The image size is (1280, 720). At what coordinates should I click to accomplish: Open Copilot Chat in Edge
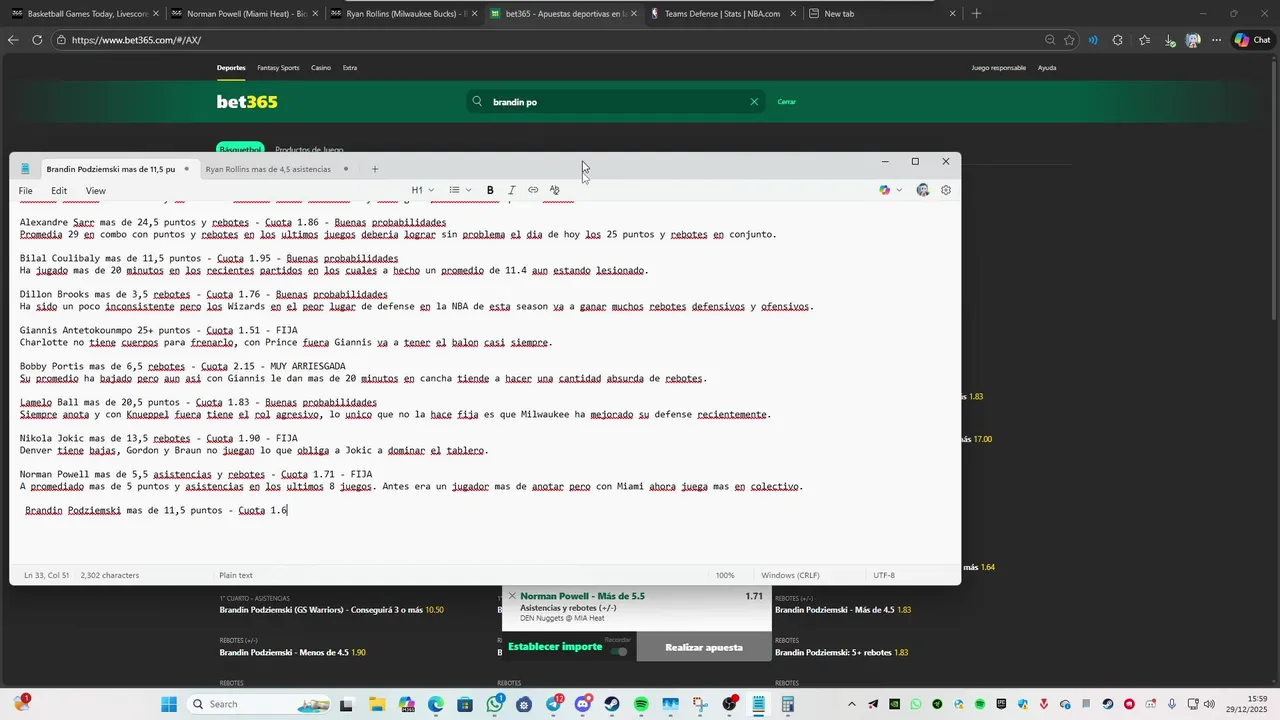pos(1253,40)
